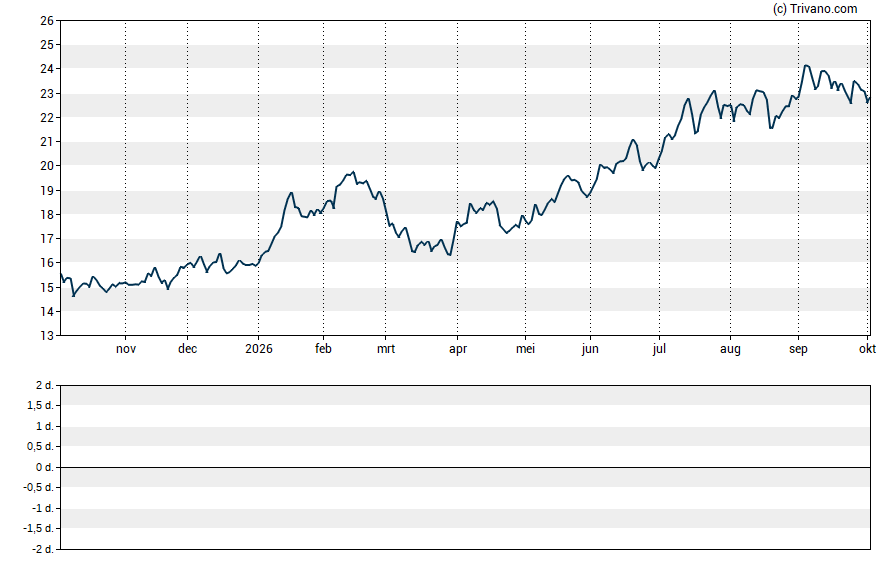Click the price axis value 24
The image size is (888, 565).
(x=47, y=69)
